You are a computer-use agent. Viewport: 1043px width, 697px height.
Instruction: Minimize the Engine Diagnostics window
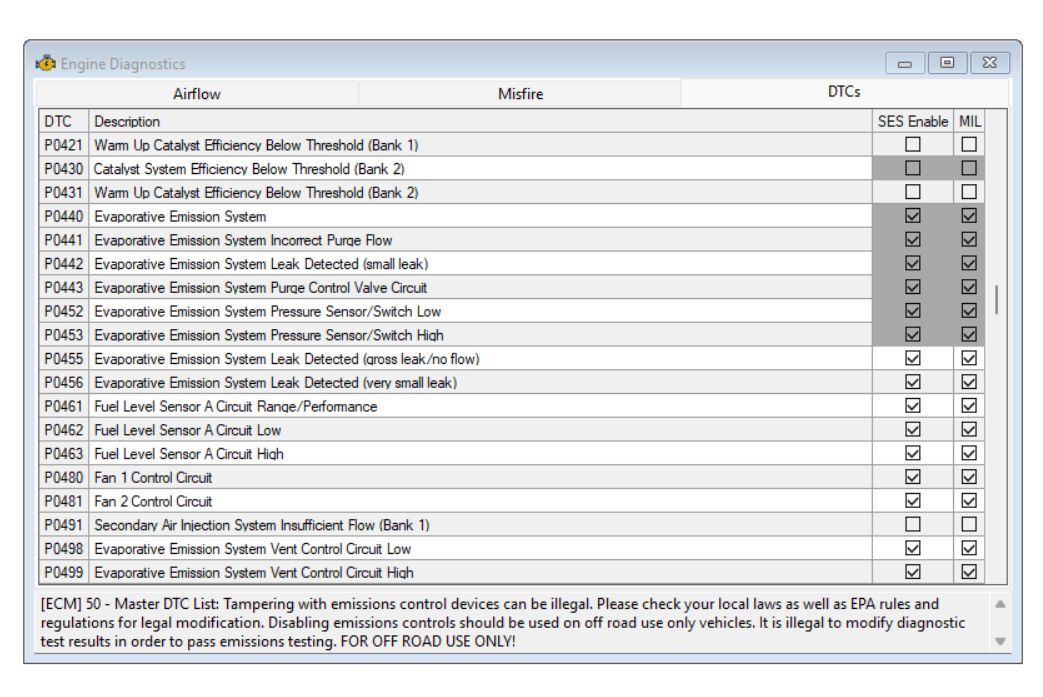[x=910, y=64]
